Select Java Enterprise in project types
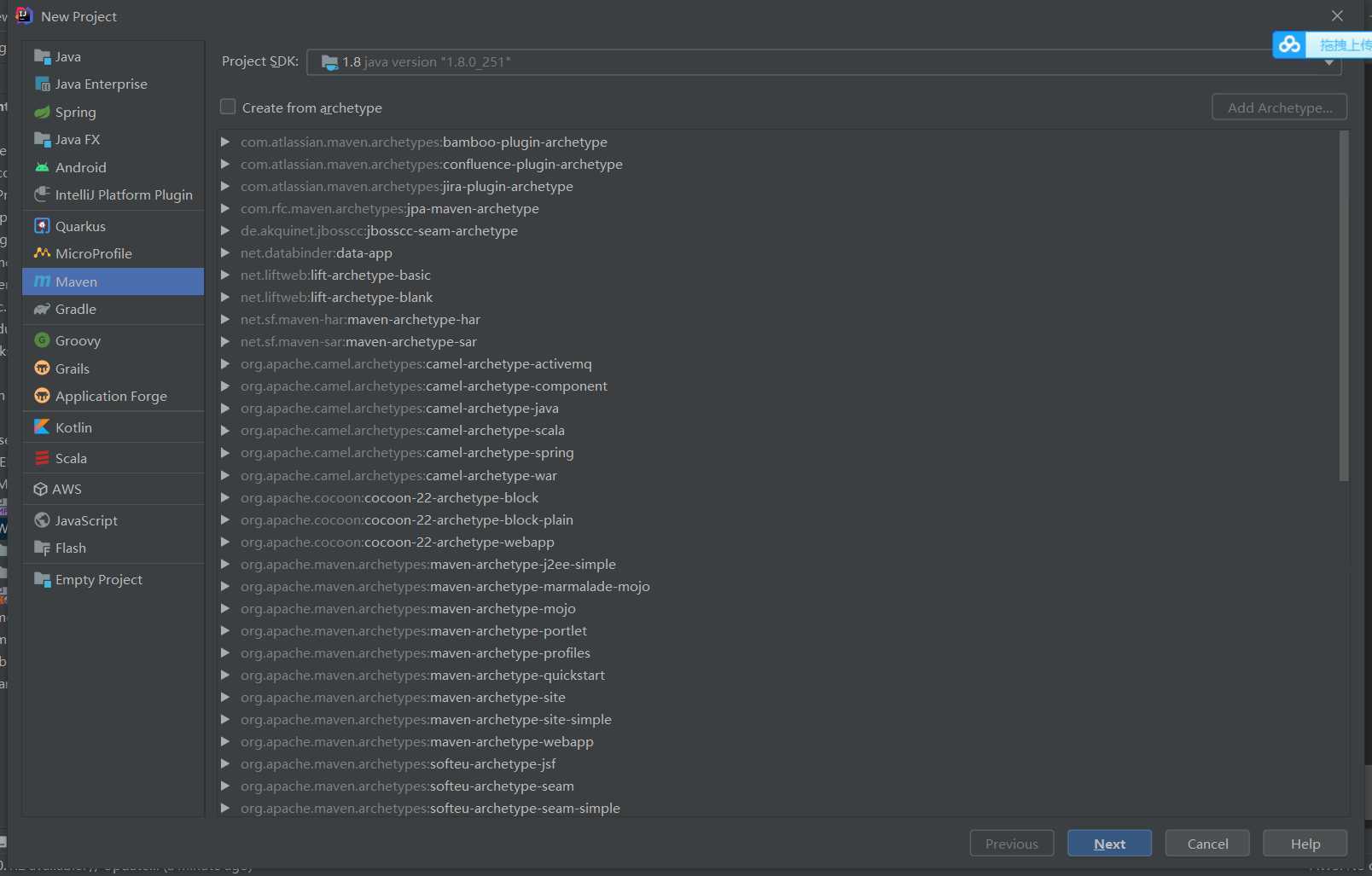 101,84
